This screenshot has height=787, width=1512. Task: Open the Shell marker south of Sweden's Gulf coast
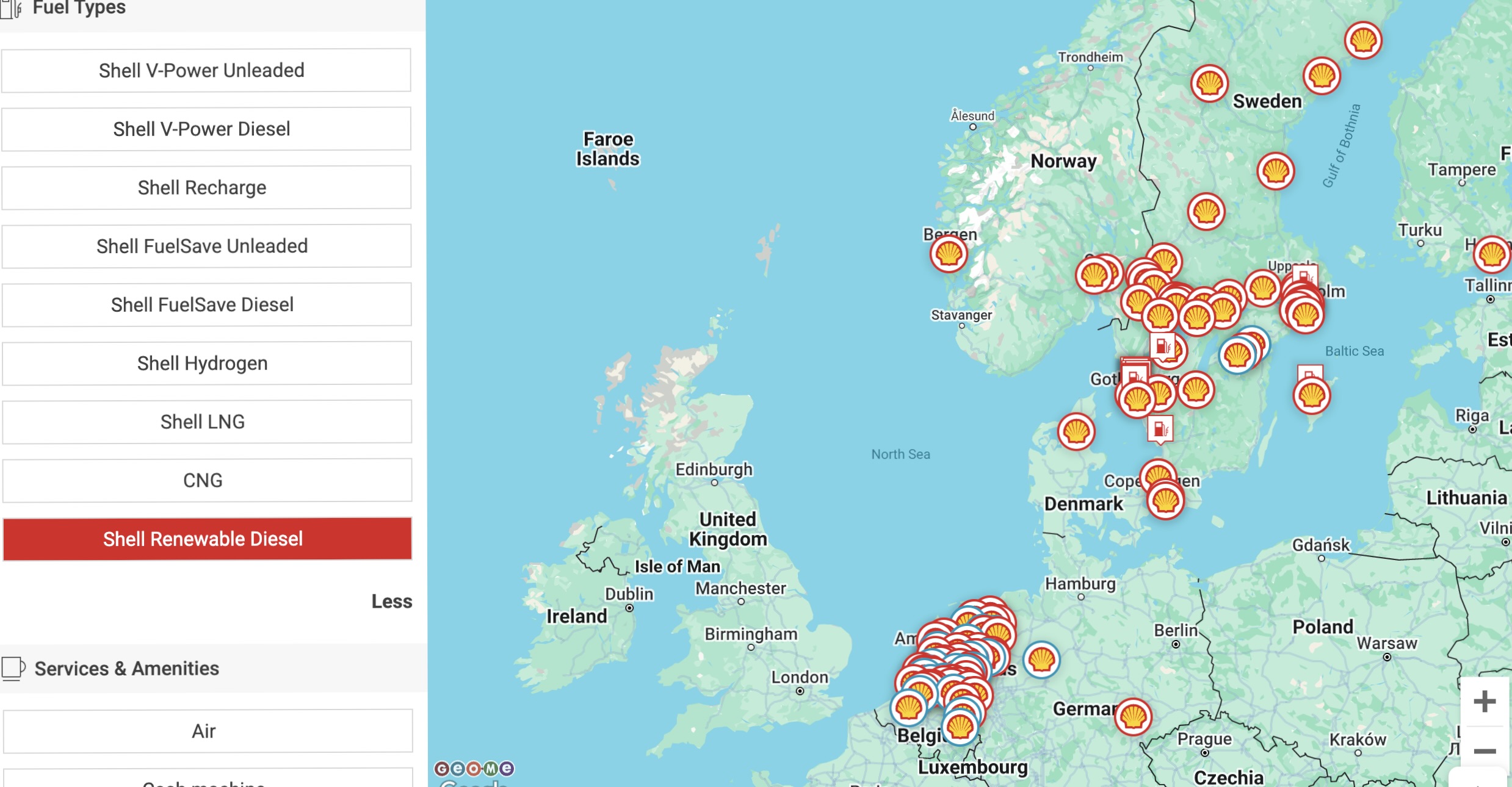tap(1206, 212)
